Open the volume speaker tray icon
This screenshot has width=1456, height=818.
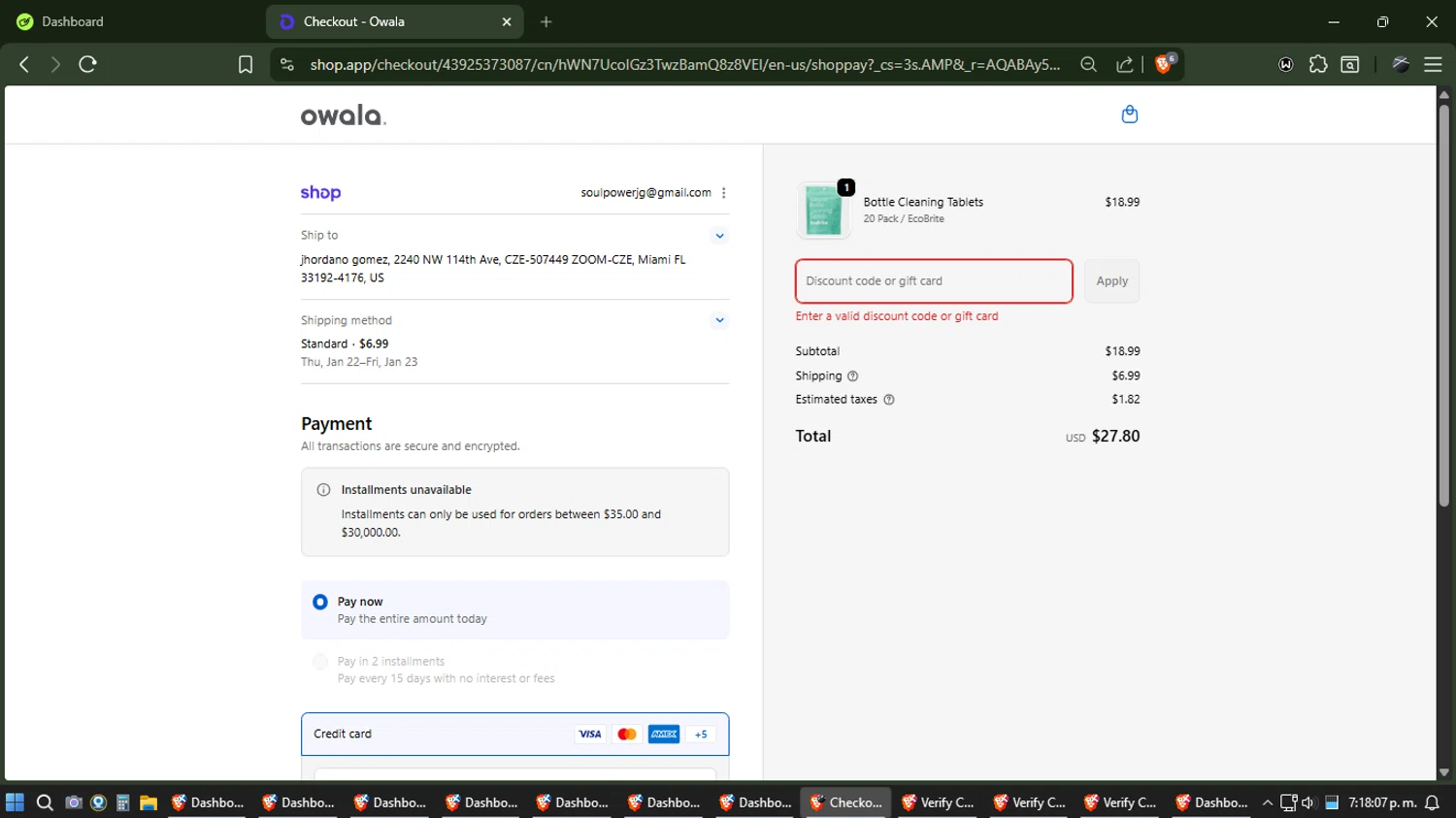tap(1307, 802)
